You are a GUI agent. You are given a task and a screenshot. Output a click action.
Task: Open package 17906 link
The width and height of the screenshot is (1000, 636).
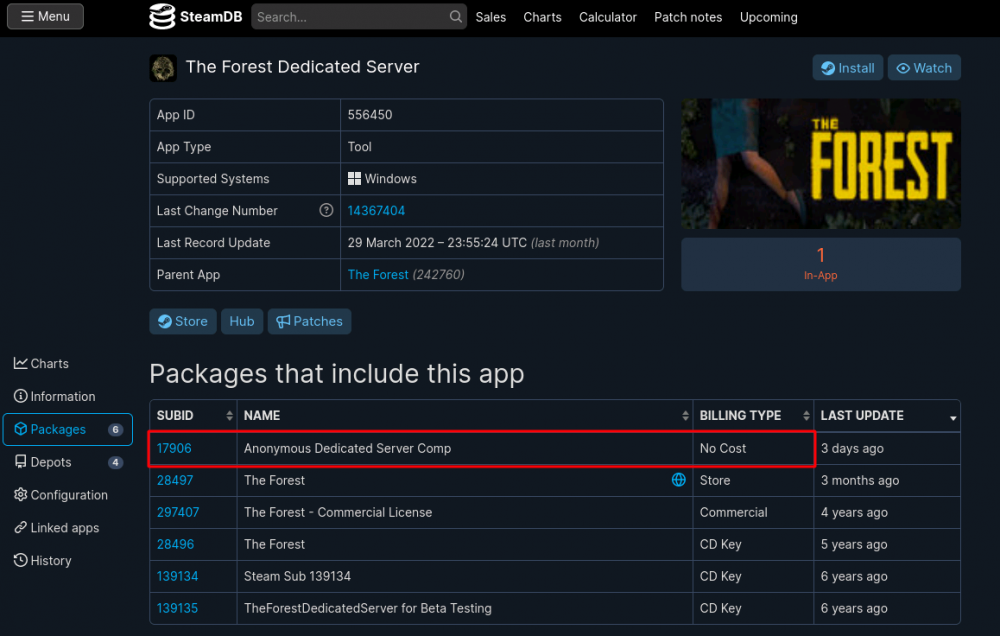point(174,448)
